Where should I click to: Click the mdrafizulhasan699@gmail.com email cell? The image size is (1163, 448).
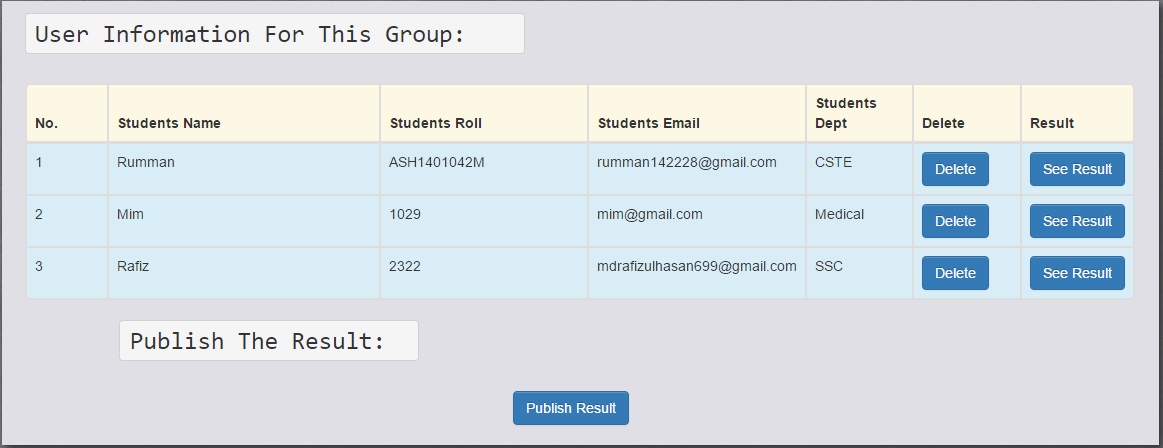coord(697,266)
